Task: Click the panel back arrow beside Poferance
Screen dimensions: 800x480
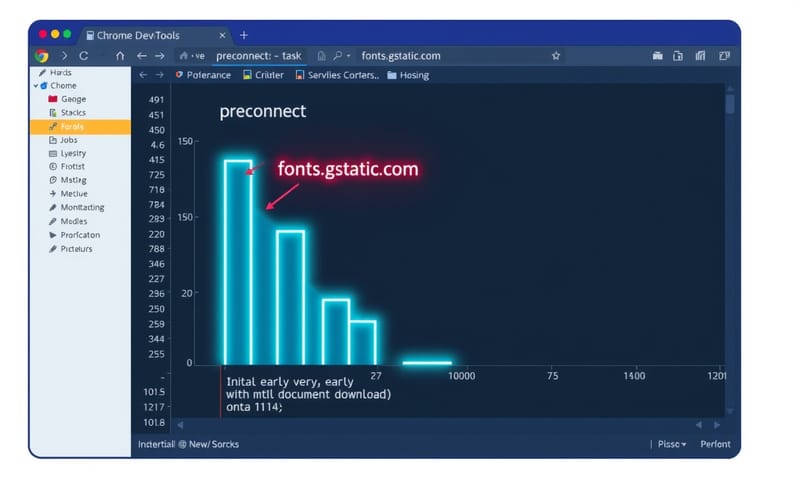Action: pos(143,75)
